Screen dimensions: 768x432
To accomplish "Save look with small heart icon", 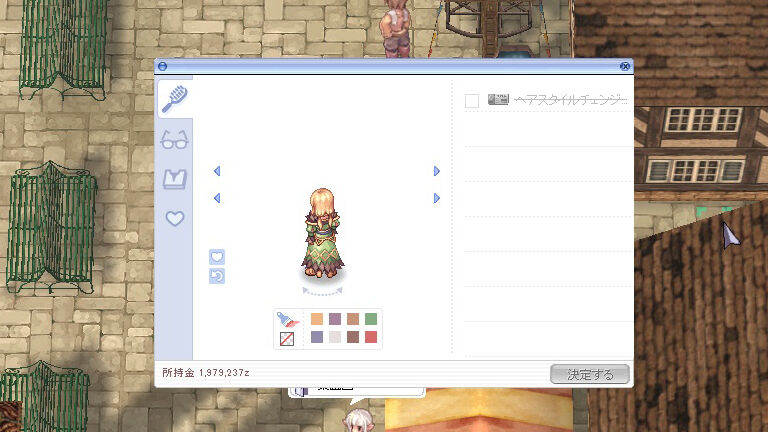I will [x=217, y=257].
